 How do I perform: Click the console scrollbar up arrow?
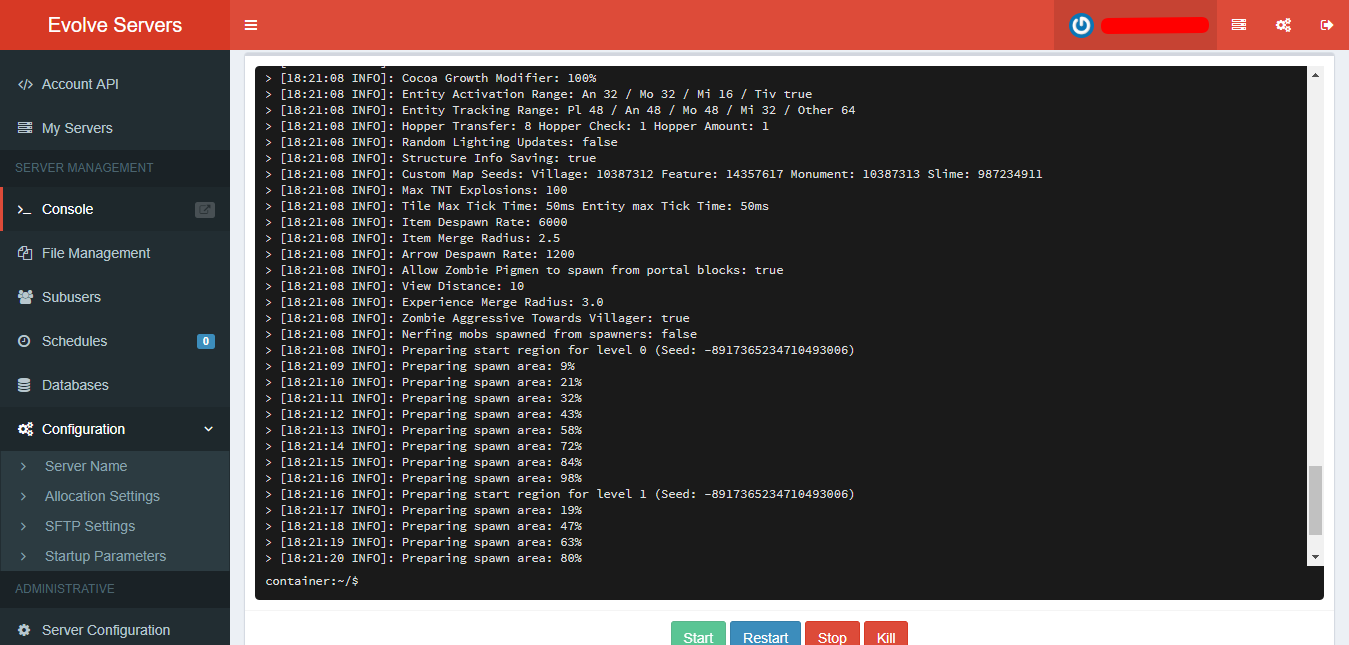click(x=1315, y=75)
